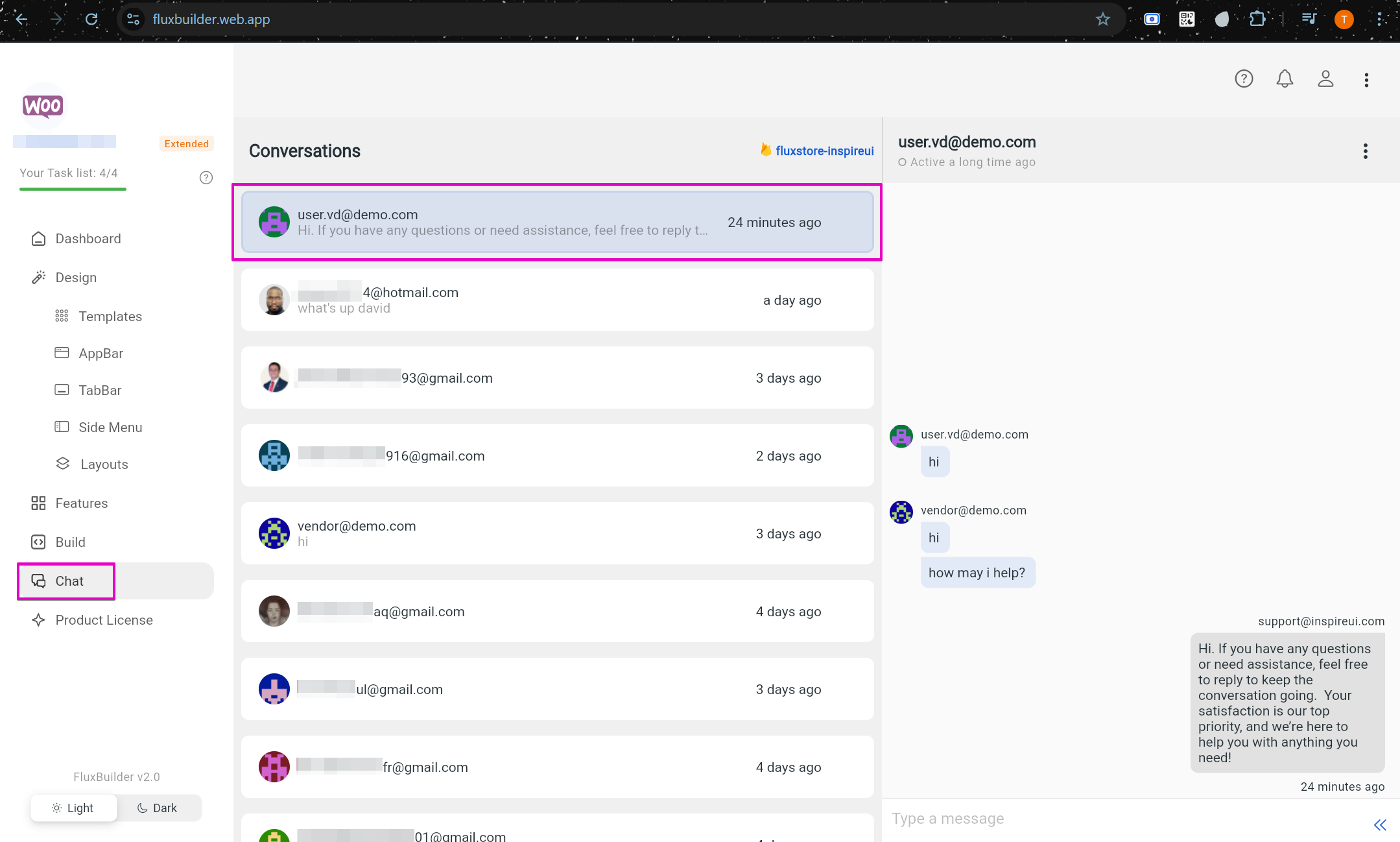Open the Extended plan badge
Image resolution: width=1400 pixels, height=842 pixels.
[186, 144]
